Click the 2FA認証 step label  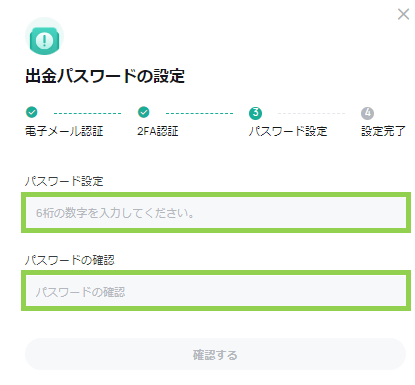pos(158,131)
